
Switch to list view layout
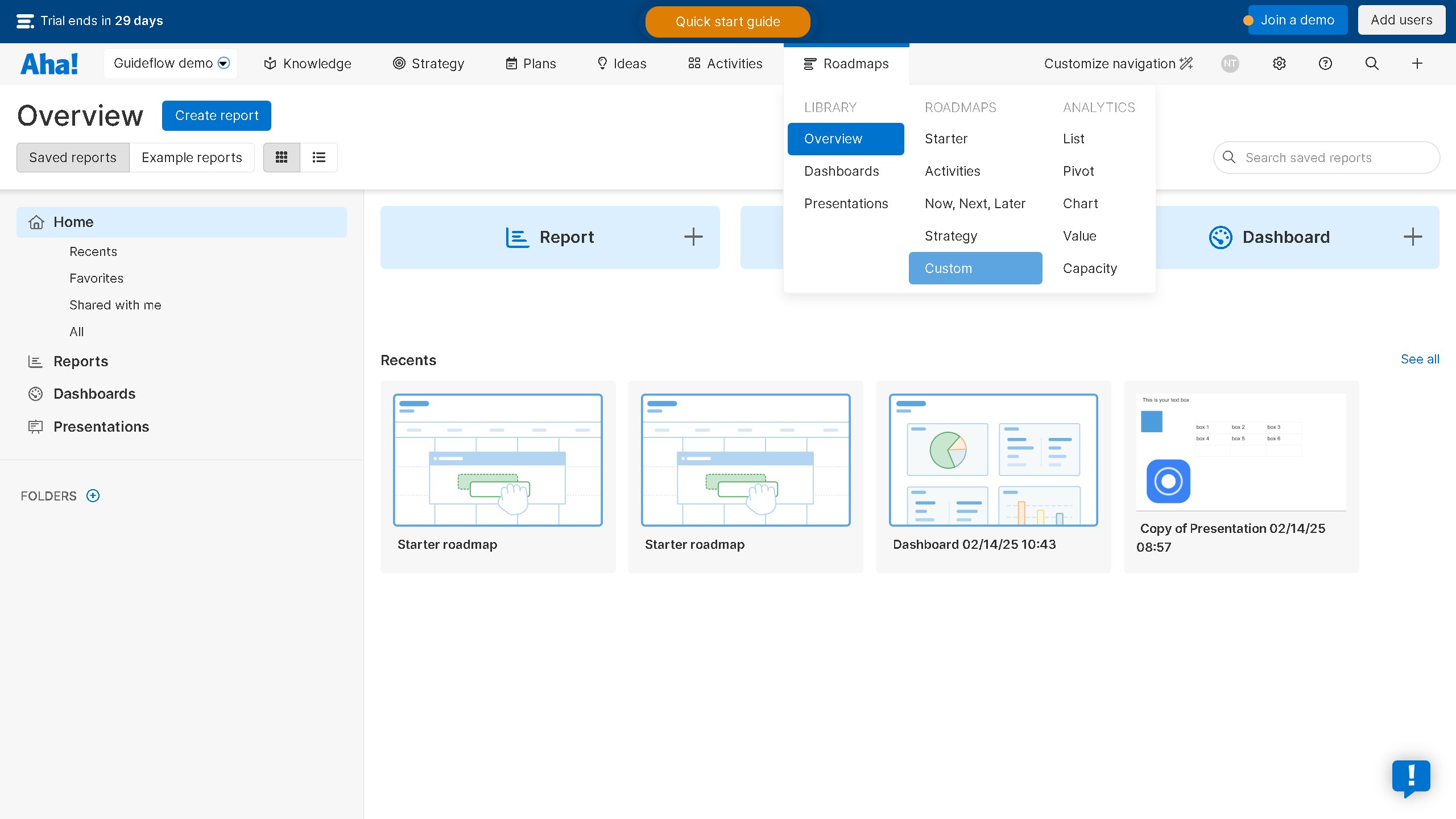[318, 158]
